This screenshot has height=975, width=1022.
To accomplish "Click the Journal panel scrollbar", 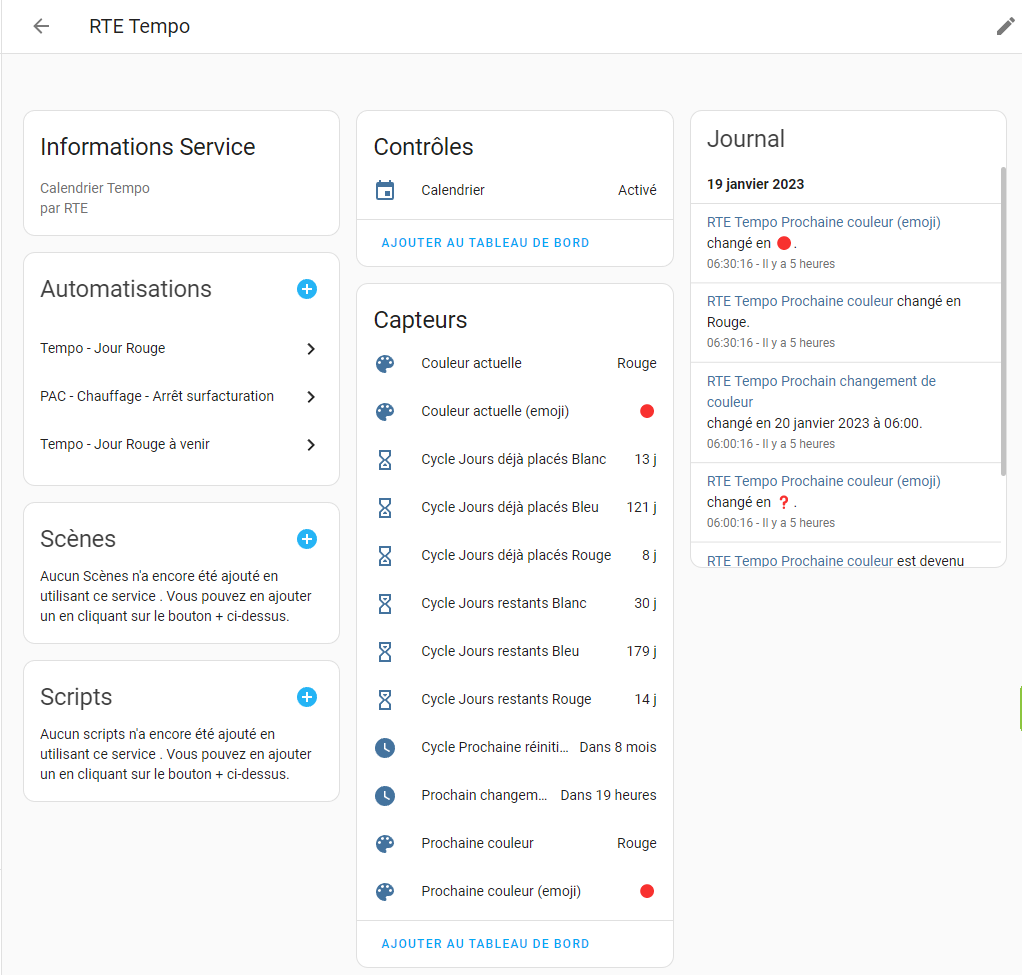I will tap(1003, 321).
